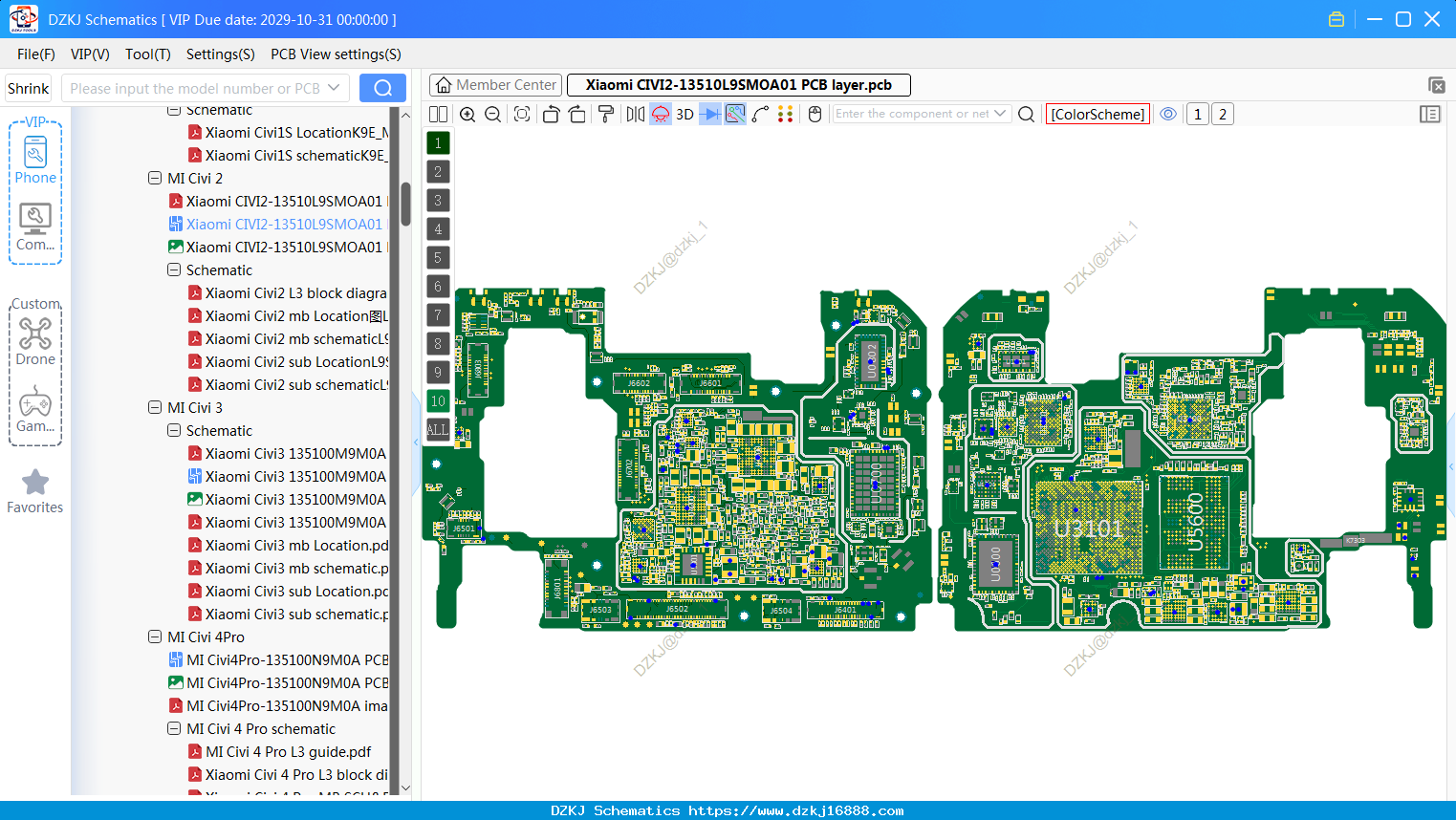Mirror the PCB with the flip icon
The image size is (1456, 820).
click(636, 115)
